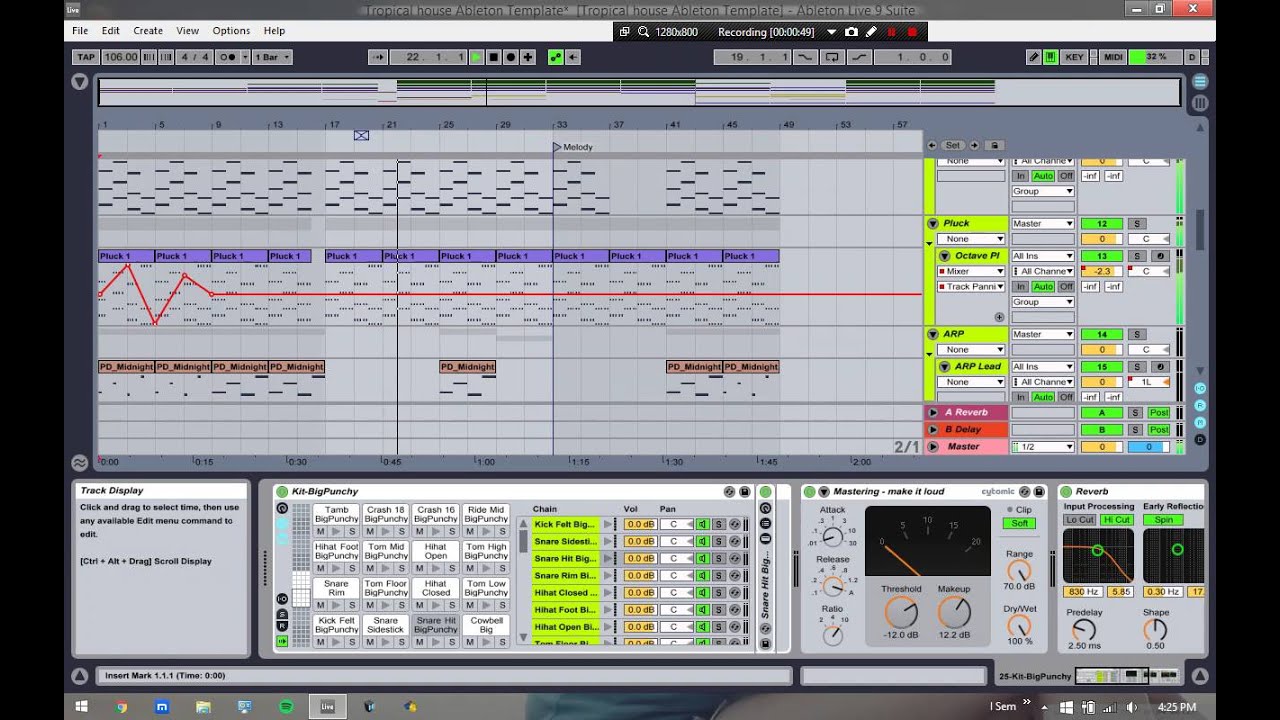Toggle the KEY map mode switch
The height and width of the screenshot is (720, 1280).
coord(1075,57)
